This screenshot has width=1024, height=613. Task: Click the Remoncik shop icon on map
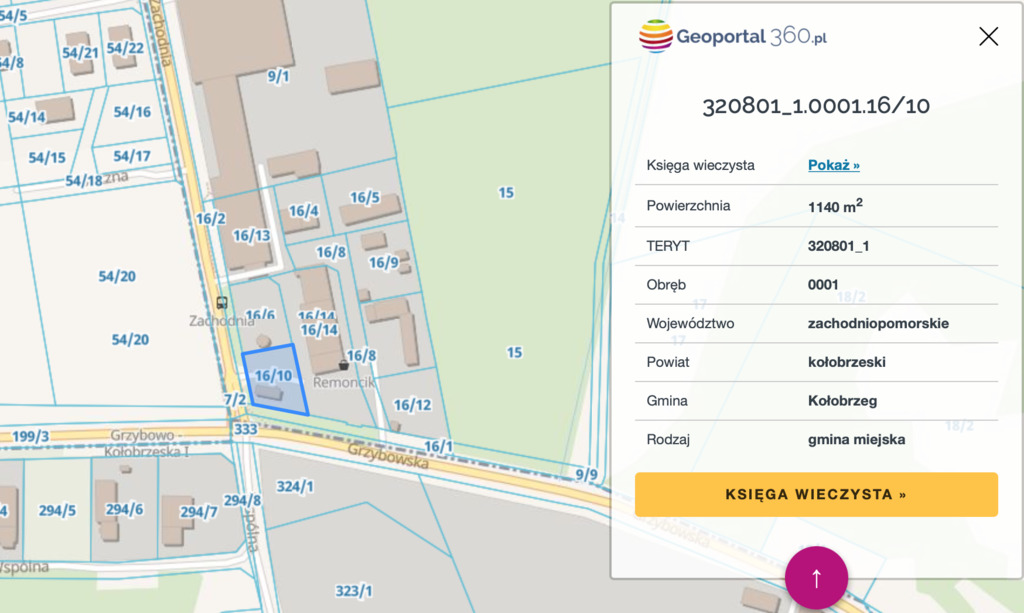pyautogui.click(x=344, y=365)
